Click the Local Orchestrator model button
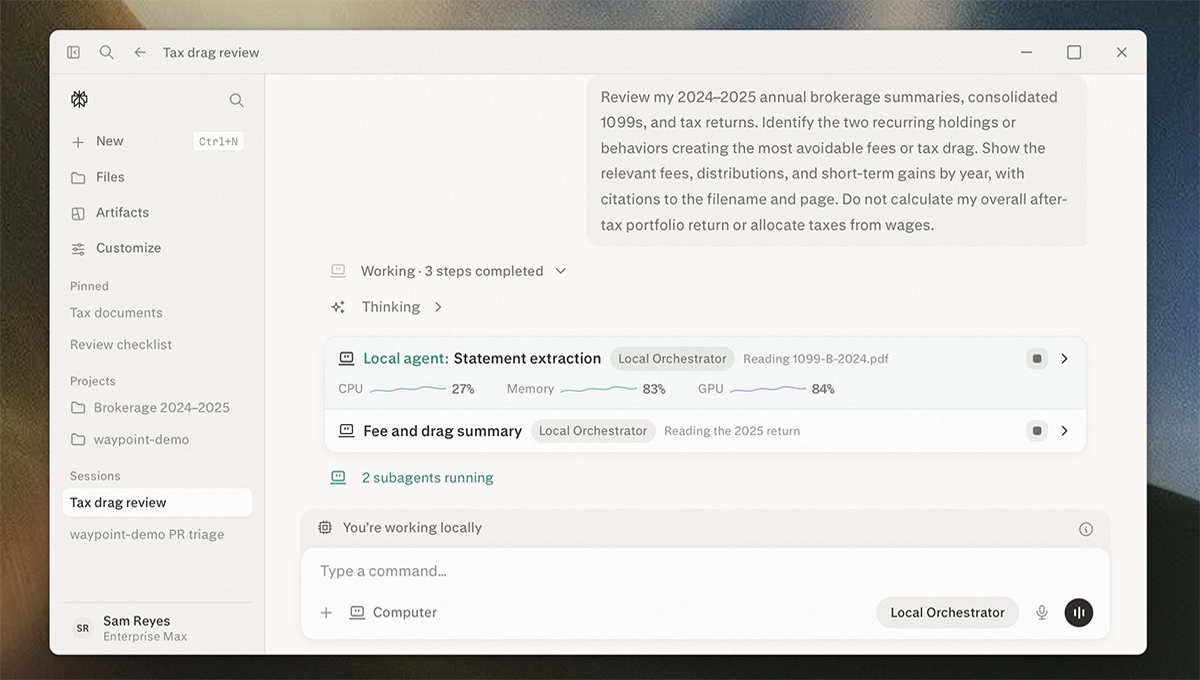Screen dimensions: 1200x680 click(x=947, y=612)
